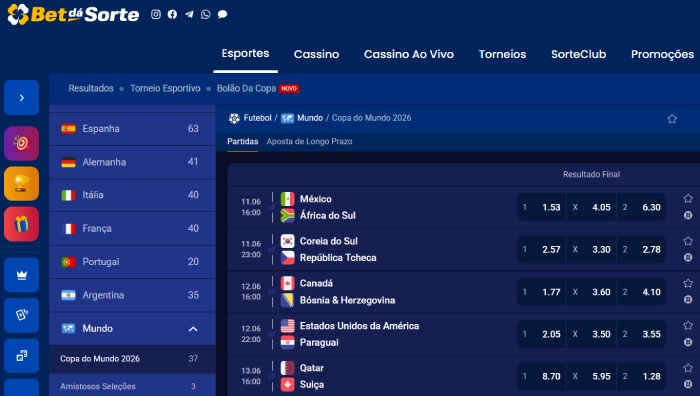Open the playing cards sidebar icon
The height and width of the screenshot is (396, 700).
click(21, 315)
